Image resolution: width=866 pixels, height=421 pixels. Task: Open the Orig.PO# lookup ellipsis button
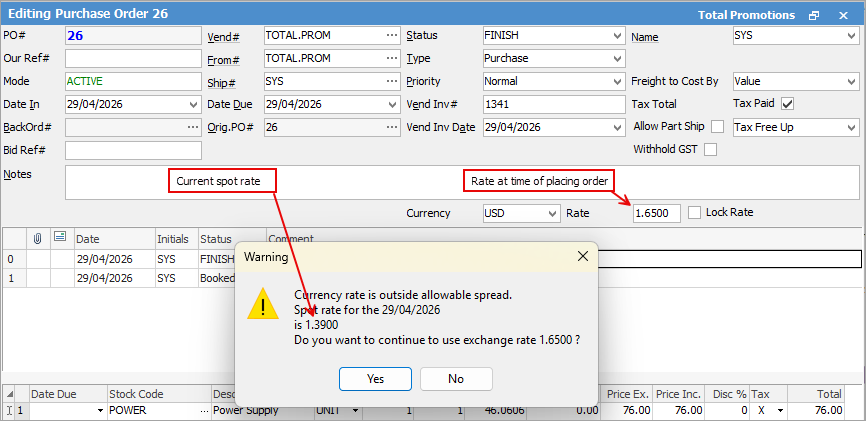pyautogui.click(x=392, y=127)
